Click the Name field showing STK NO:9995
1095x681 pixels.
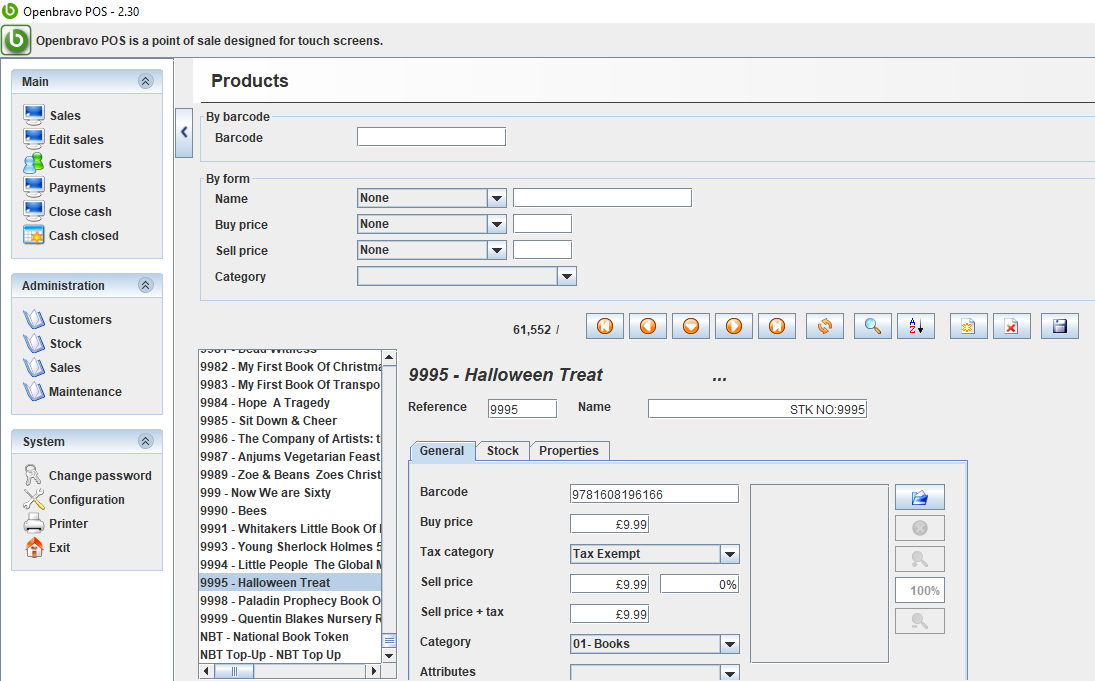click(758, 409)
